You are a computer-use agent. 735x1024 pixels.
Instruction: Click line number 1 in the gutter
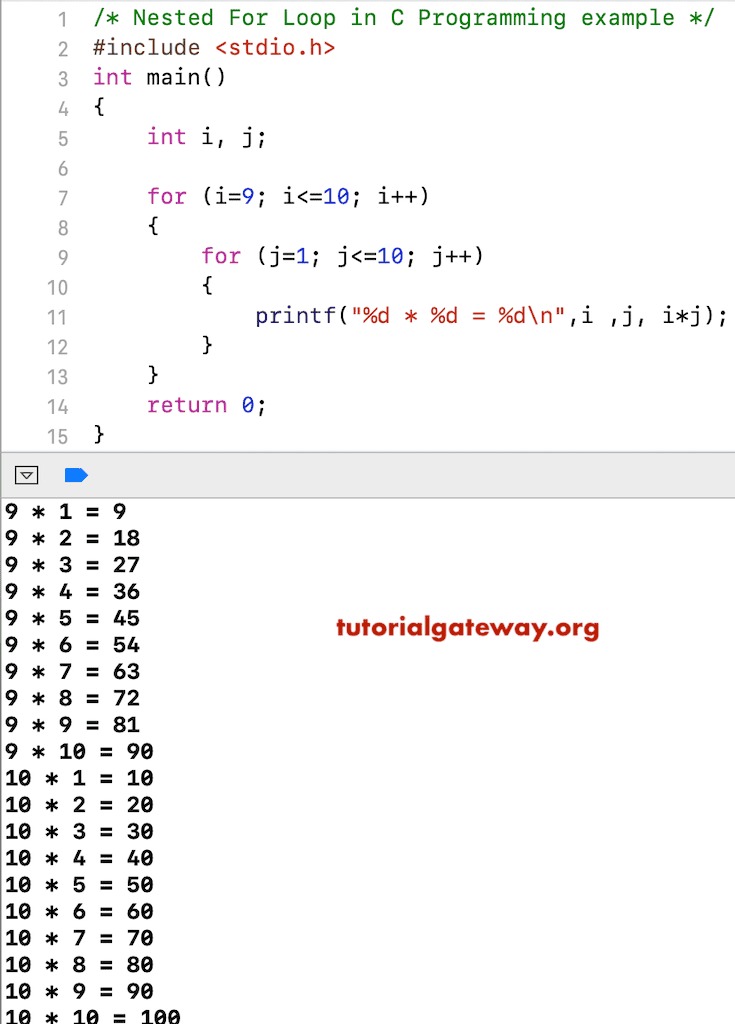[63, 19]
